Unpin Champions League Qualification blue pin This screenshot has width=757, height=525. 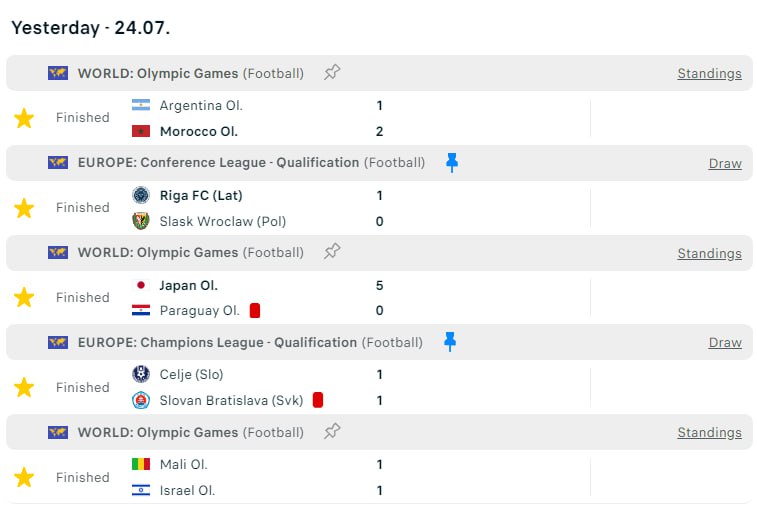point(449,342)
